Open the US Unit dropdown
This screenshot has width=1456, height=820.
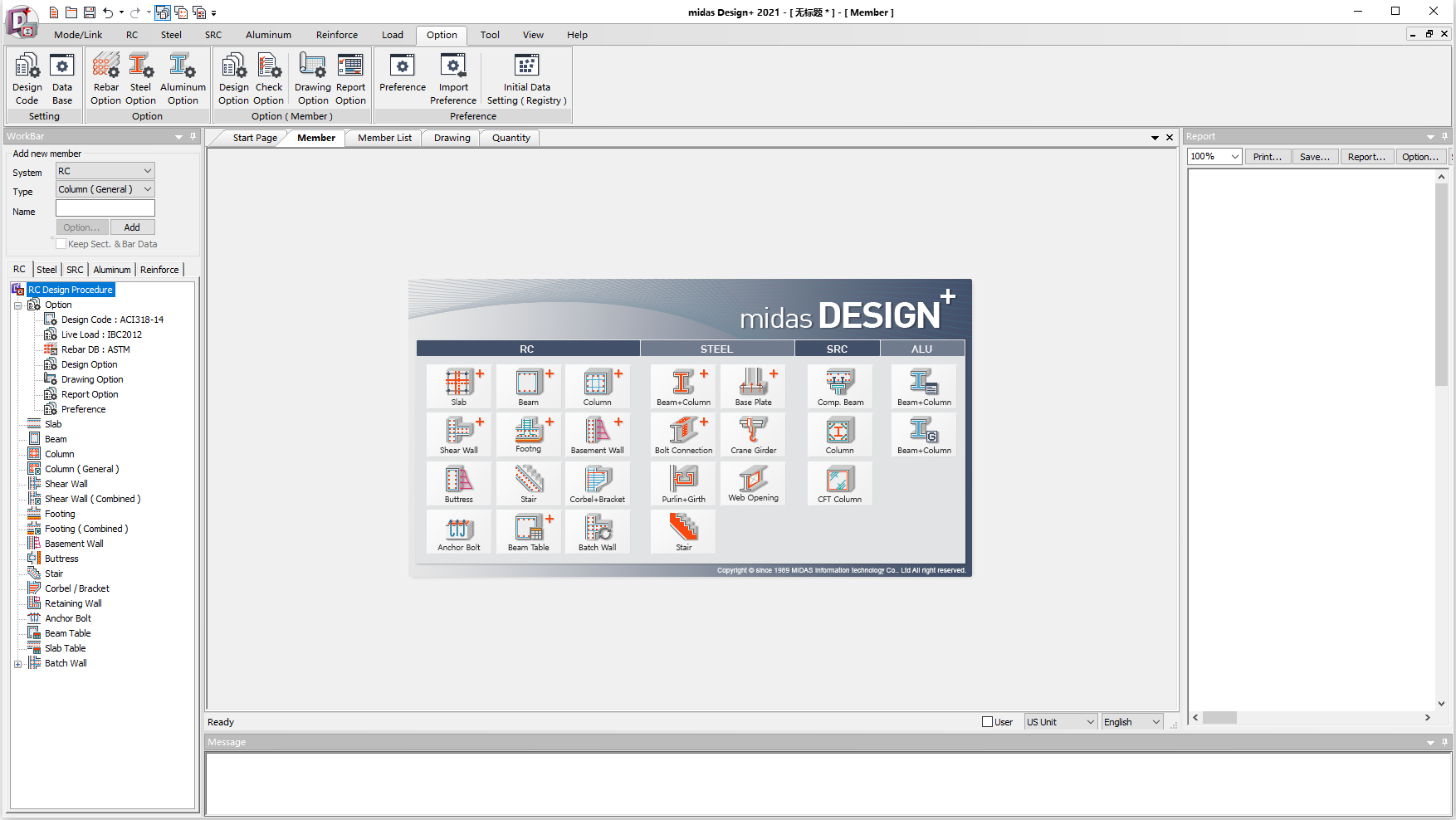point(1061,722)
